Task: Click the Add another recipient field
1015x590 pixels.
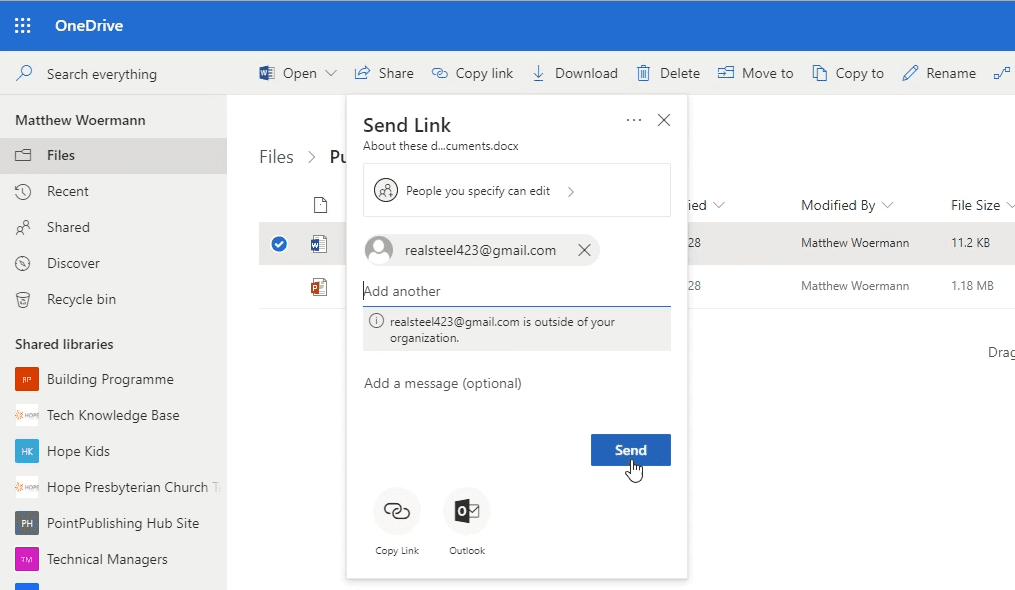Action: (517, 291)
